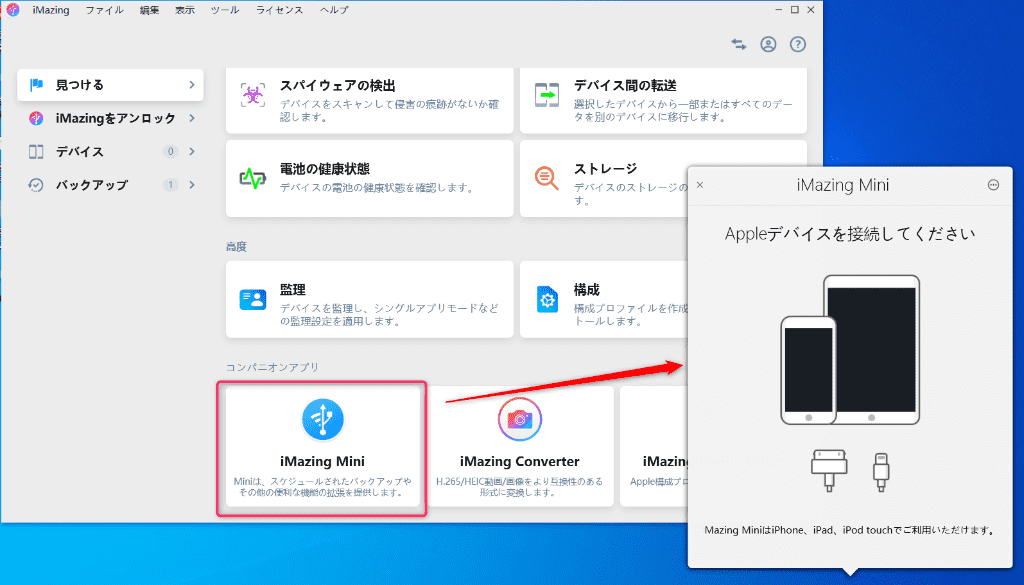Open the 表示 menu
The image size is (1024, 585).
pyautogui.click(x=185, y=10)
